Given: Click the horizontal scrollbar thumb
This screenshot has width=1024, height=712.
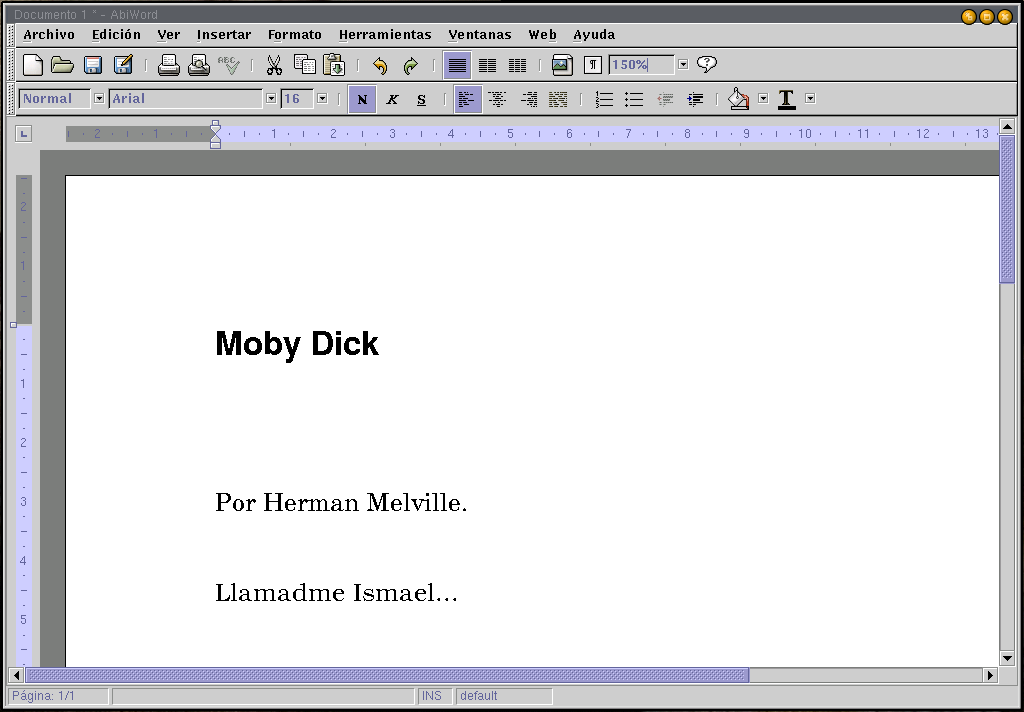Looking at the screenshot, I should pyautogui.click(x=387, y=675).
